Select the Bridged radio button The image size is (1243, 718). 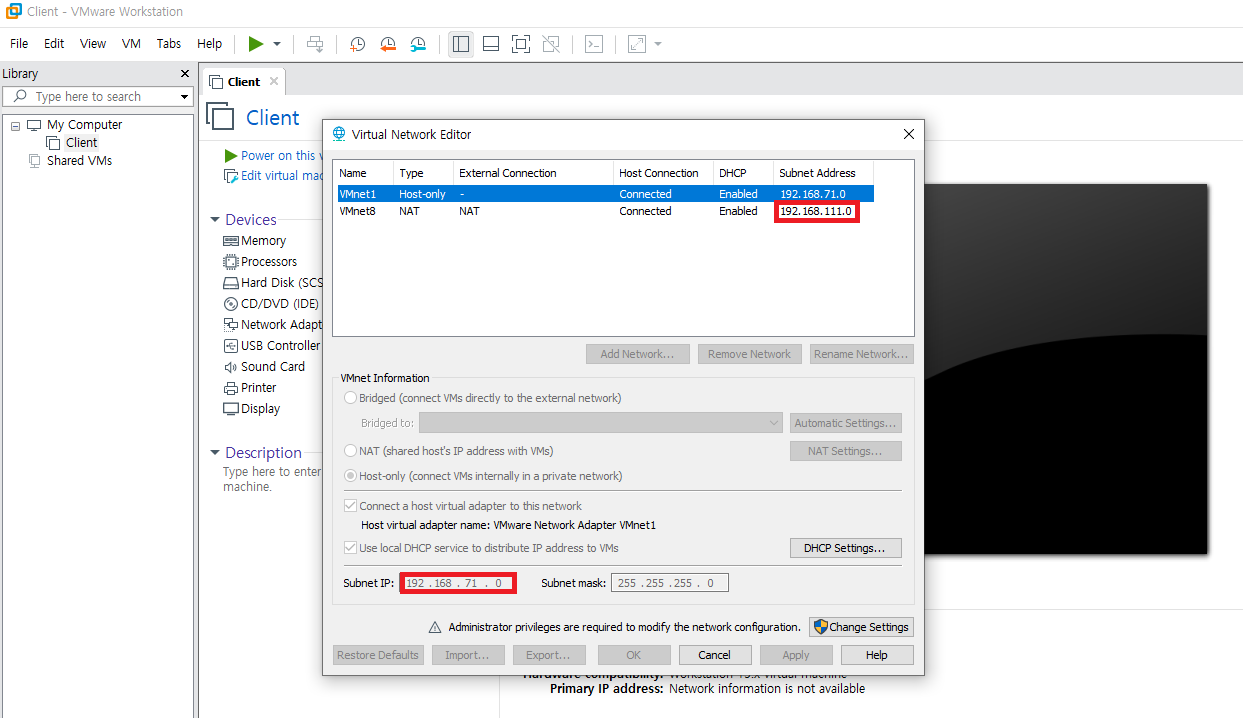[350, 398]
